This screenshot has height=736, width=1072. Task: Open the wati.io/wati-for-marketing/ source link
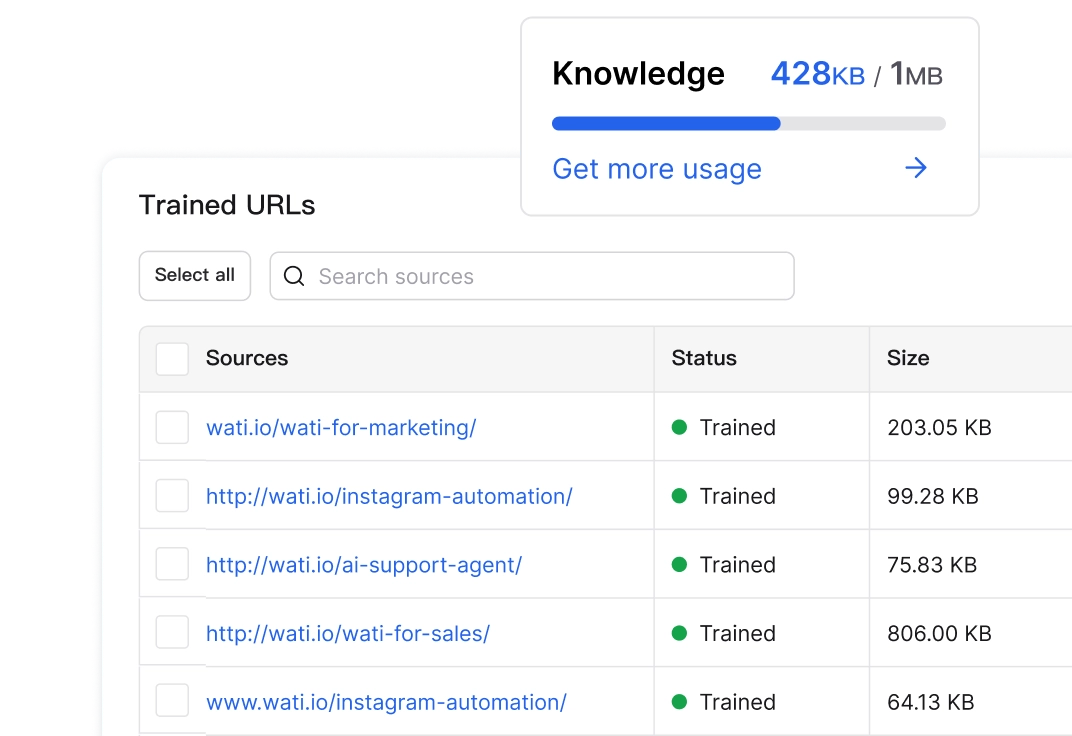pyautogui.click(x=341, y=428)
